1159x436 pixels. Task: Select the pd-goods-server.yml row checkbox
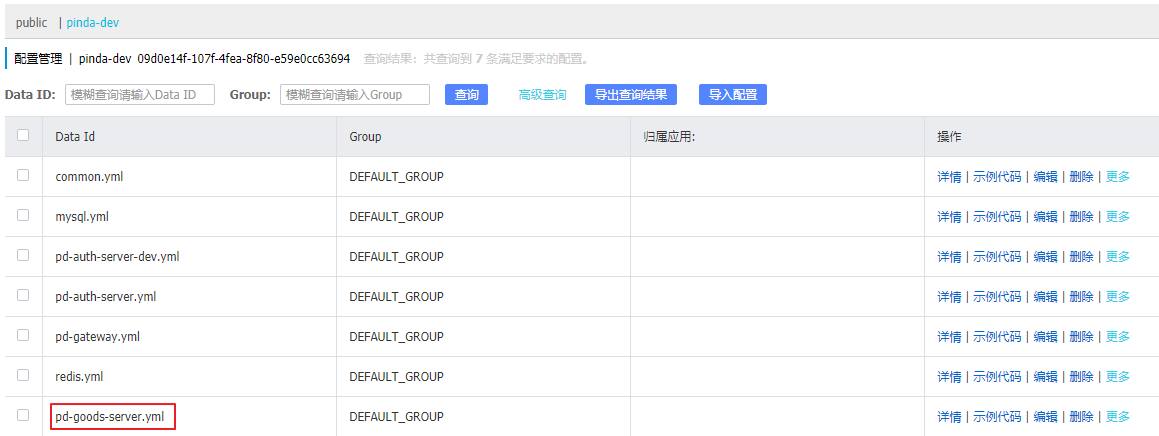coord(23,415)
